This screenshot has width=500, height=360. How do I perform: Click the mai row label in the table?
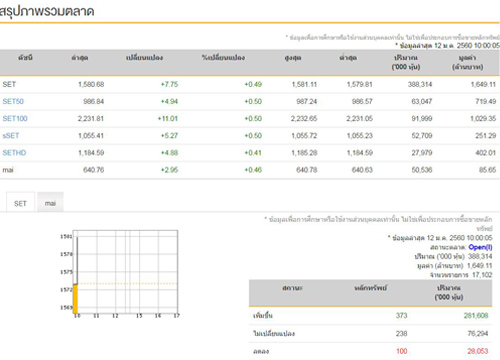click(8, 170)
